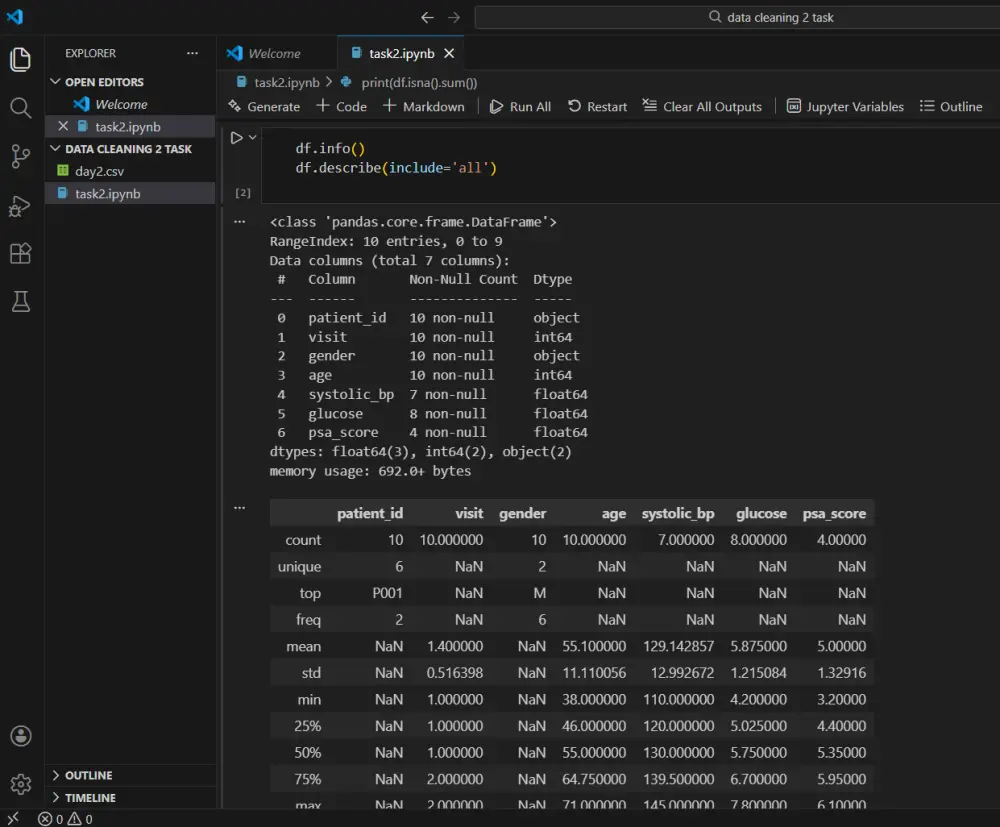
Task: Open the Extensions view
Action: pos(20,254)
